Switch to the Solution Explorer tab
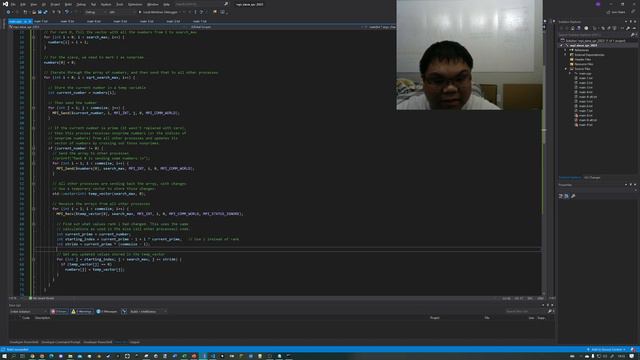The image size is (640, 360). coord(570,178)
